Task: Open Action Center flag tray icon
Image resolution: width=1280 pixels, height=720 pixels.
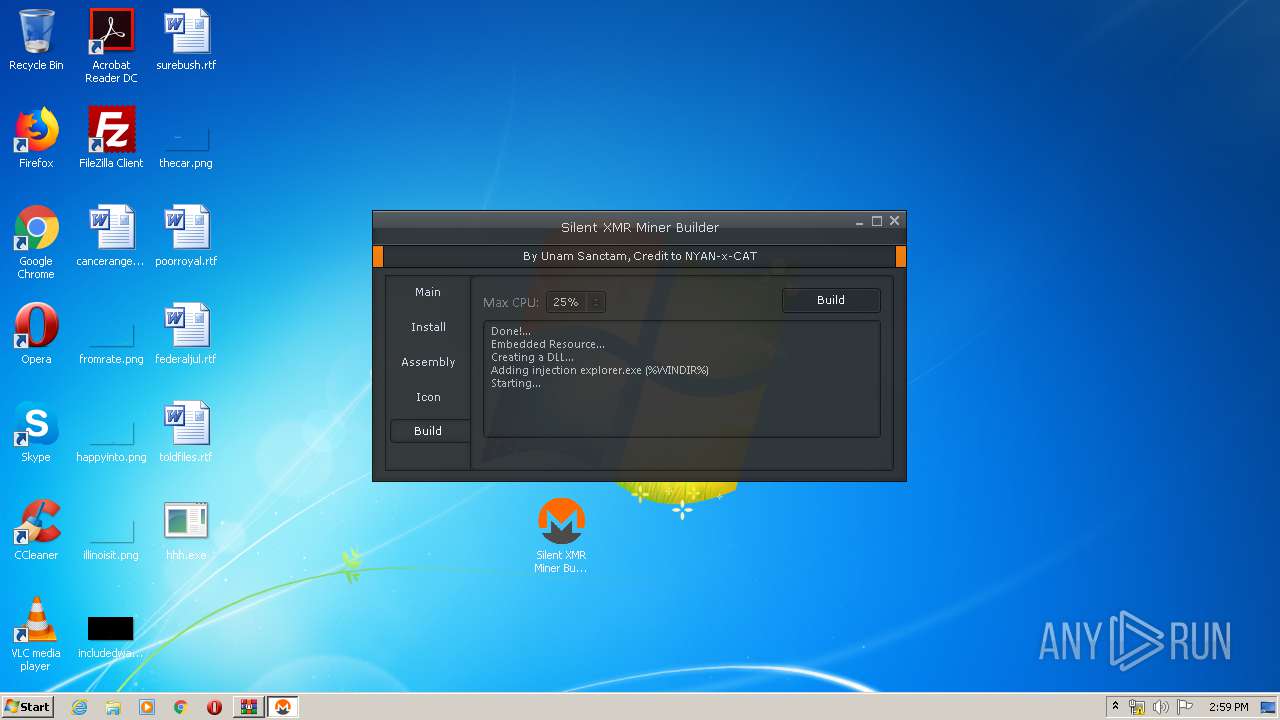Action: pyautogui.click(x=1185, y=707)
